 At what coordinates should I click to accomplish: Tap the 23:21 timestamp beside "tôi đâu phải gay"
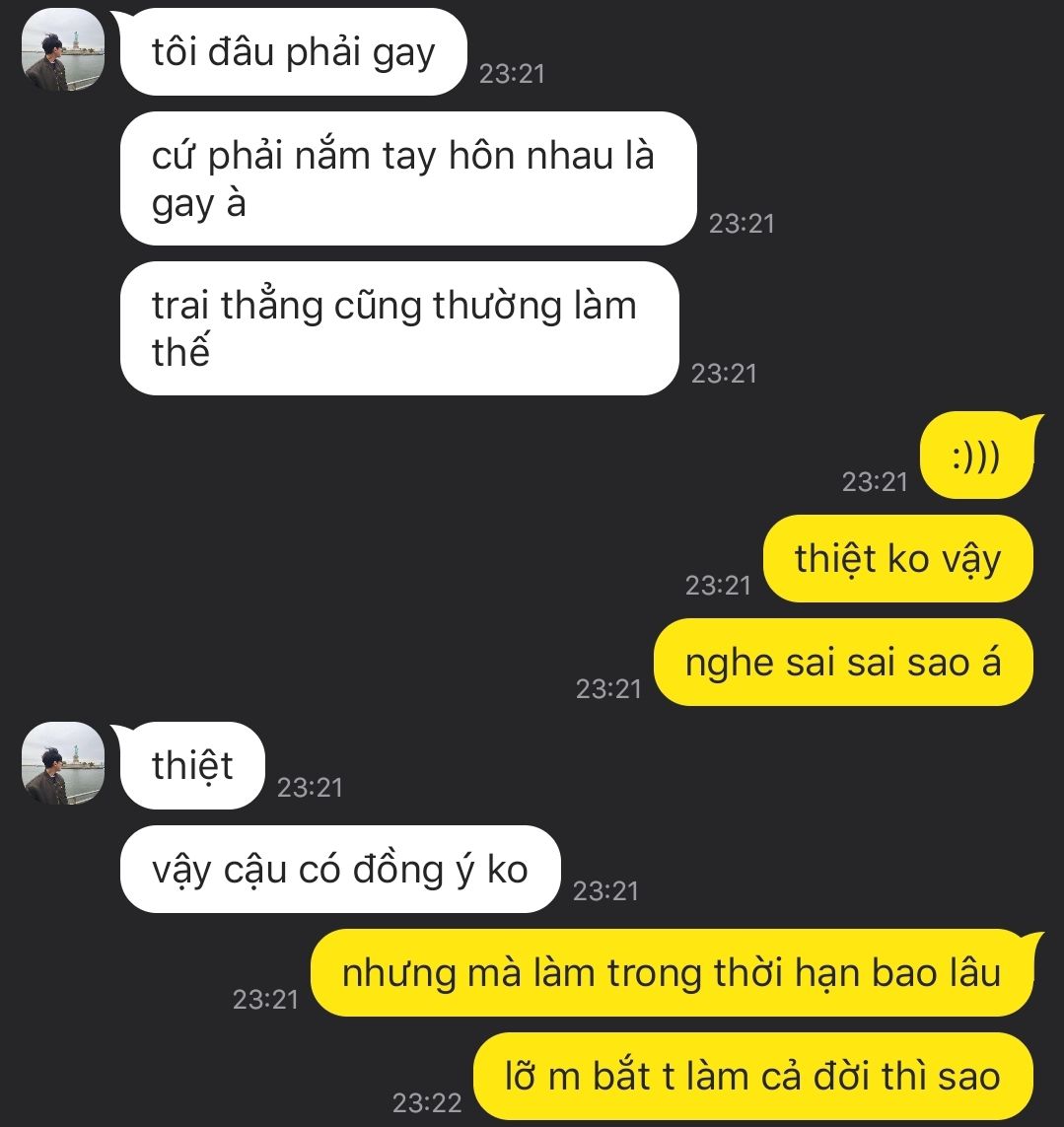click(x=512, y=74)
